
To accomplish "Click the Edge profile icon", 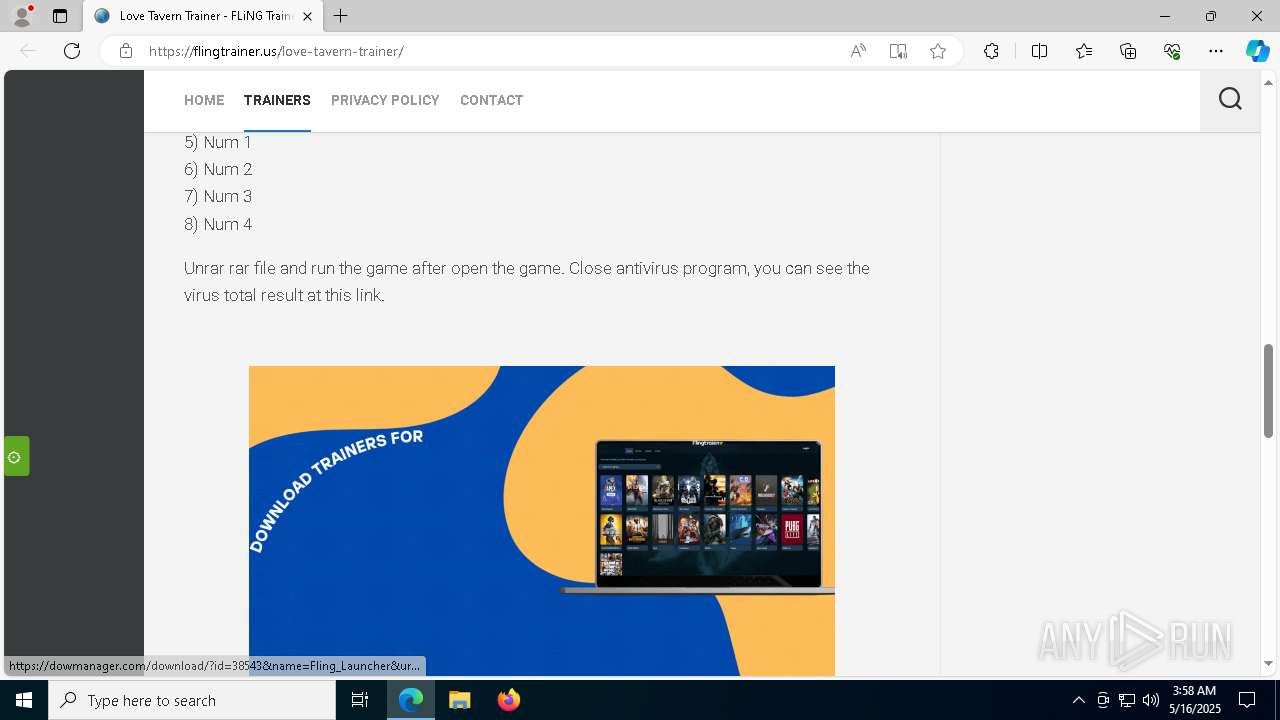I will tap(22, 16).
